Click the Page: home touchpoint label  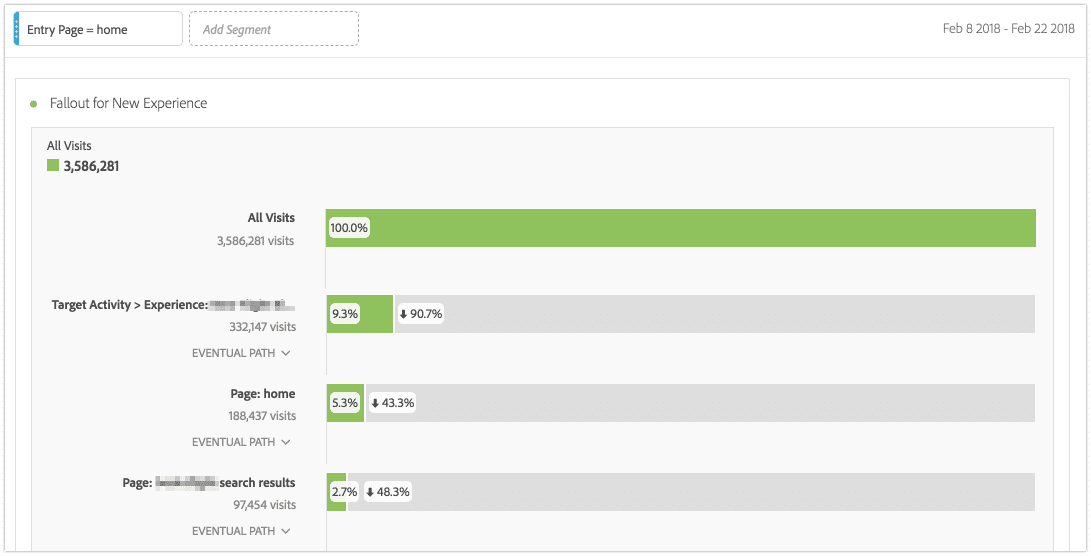click(262, 394)
